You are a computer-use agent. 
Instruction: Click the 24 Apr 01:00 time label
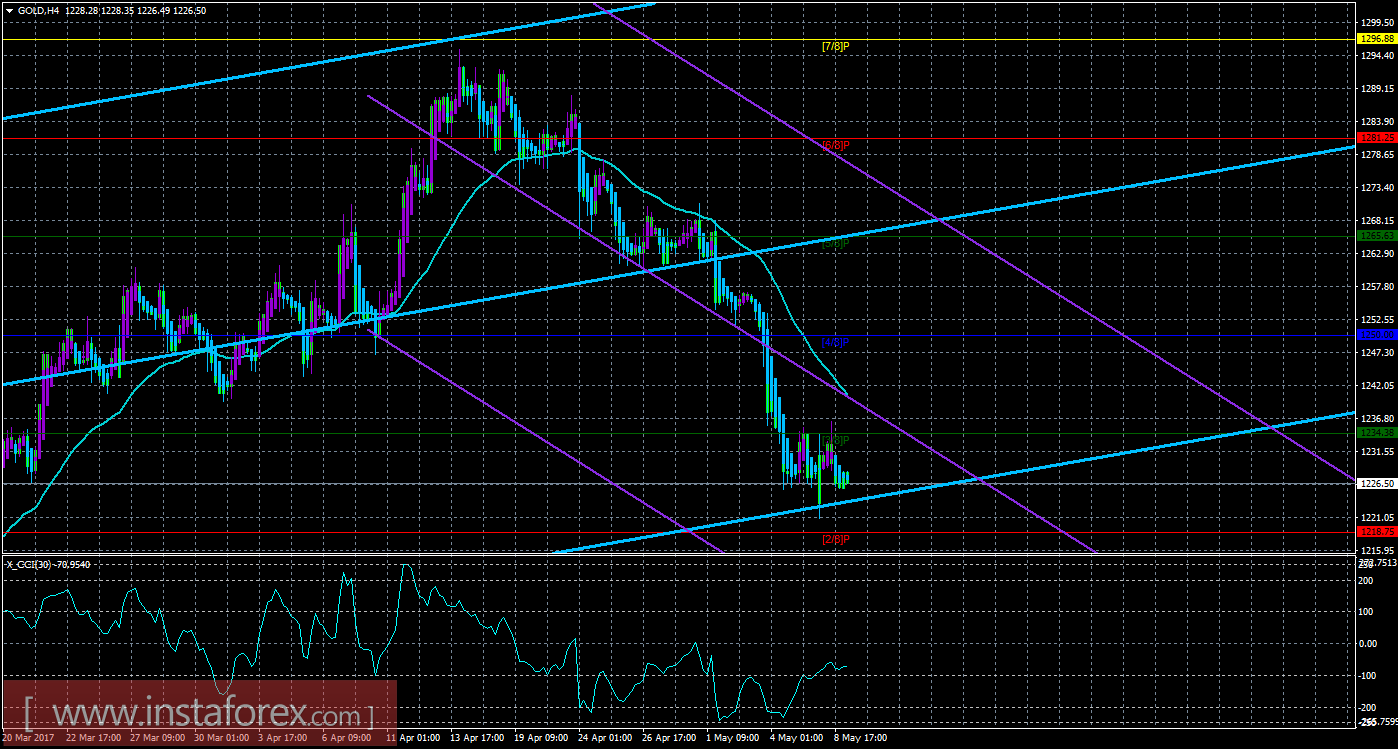pyautogui.click(x=605, y=739)
